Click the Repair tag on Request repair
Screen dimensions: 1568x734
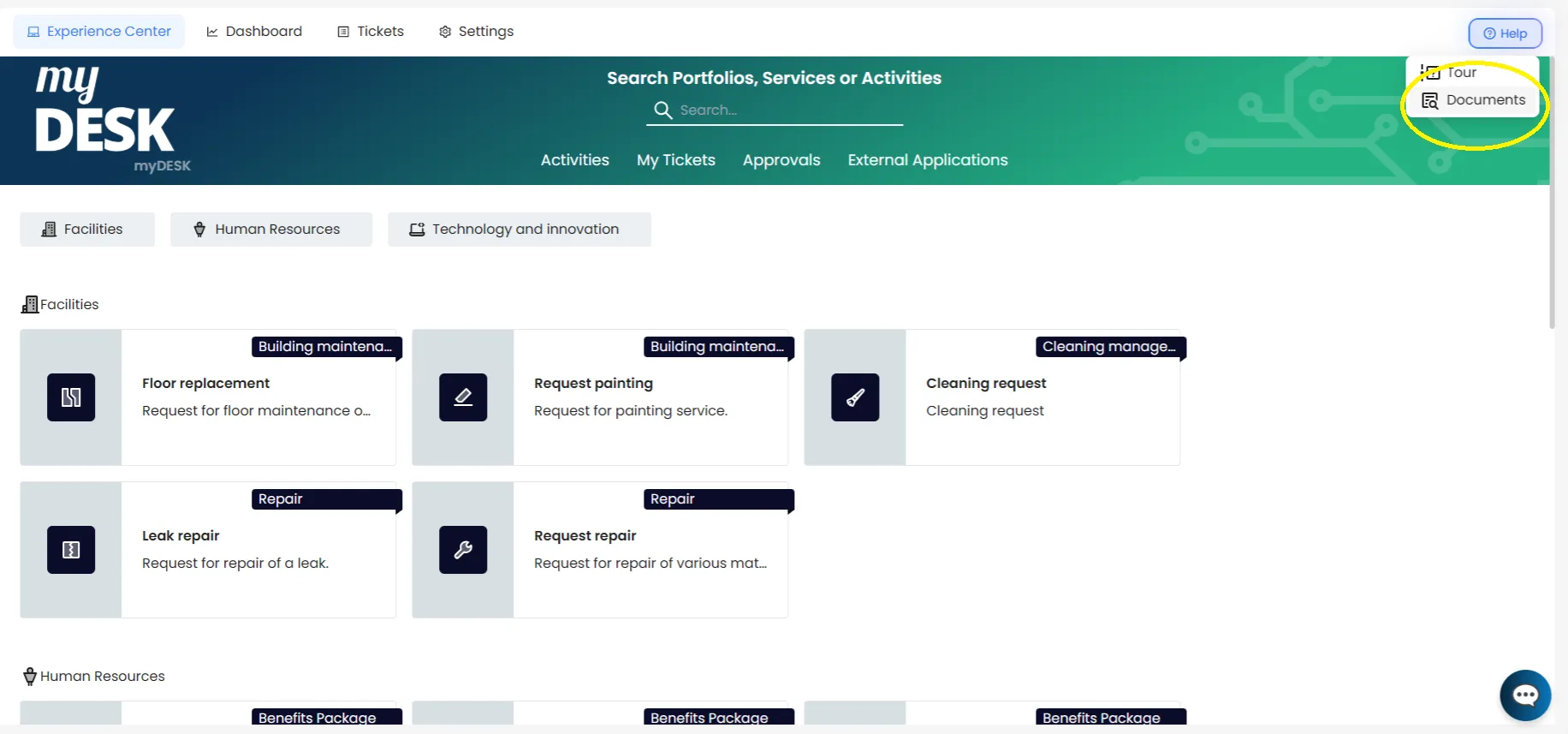click(718, 499)
